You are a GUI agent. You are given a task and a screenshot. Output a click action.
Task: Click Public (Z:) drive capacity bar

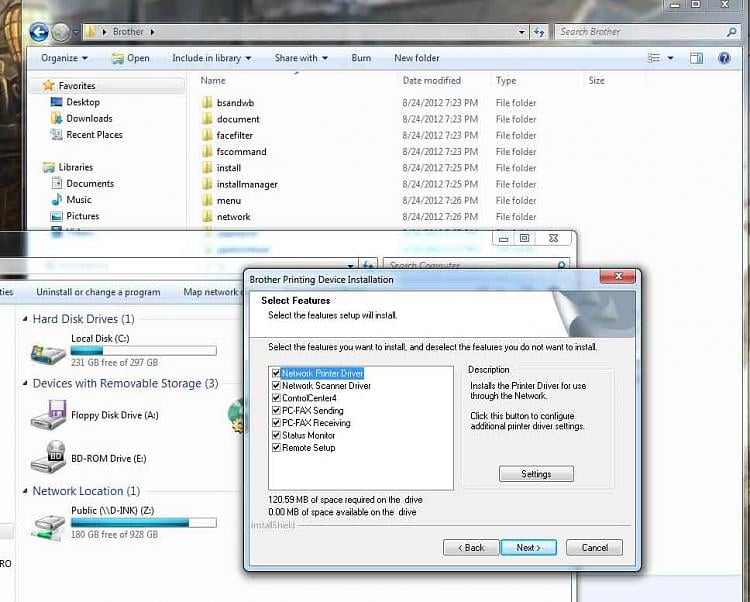coord(143,523)
